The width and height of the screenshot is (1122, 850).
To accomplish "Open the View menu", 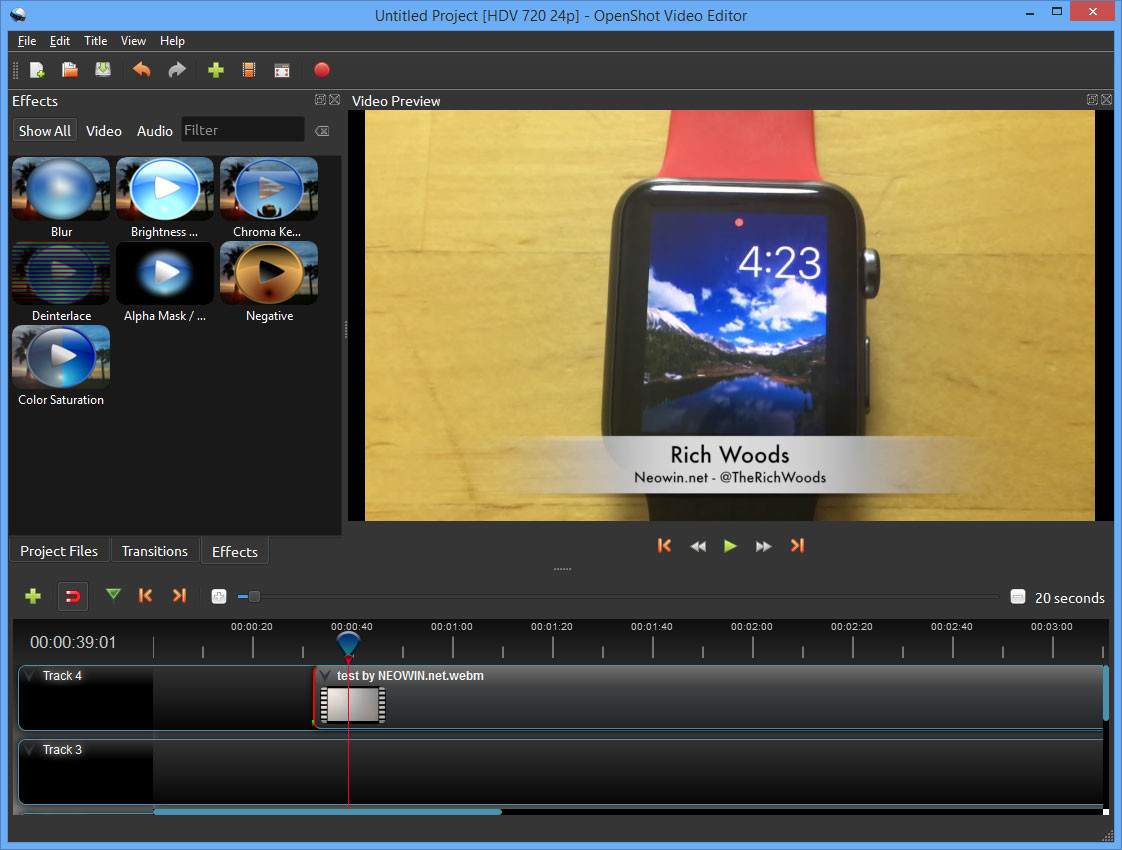I will click(x=133, y=41).
